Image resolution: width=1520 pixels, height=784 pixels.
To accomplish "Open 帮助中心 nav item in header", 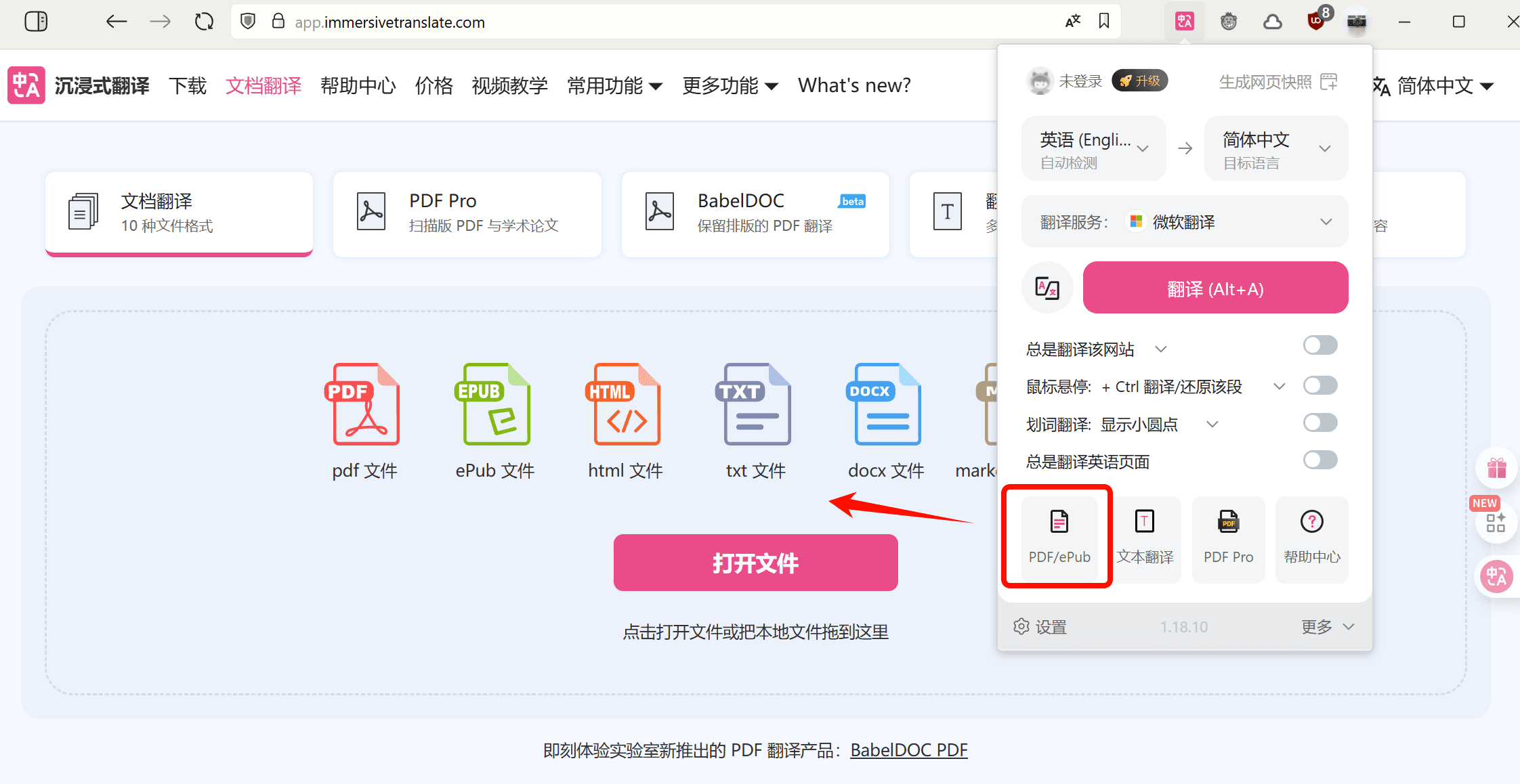I will click(358, 85).
